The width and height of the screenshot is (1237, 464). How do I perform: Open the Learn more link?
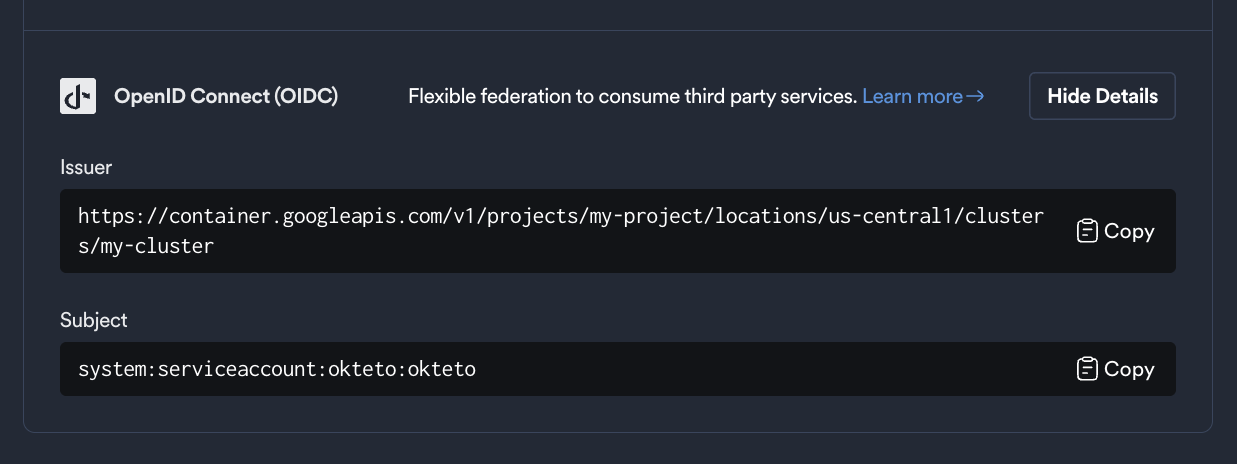(912, 96)
